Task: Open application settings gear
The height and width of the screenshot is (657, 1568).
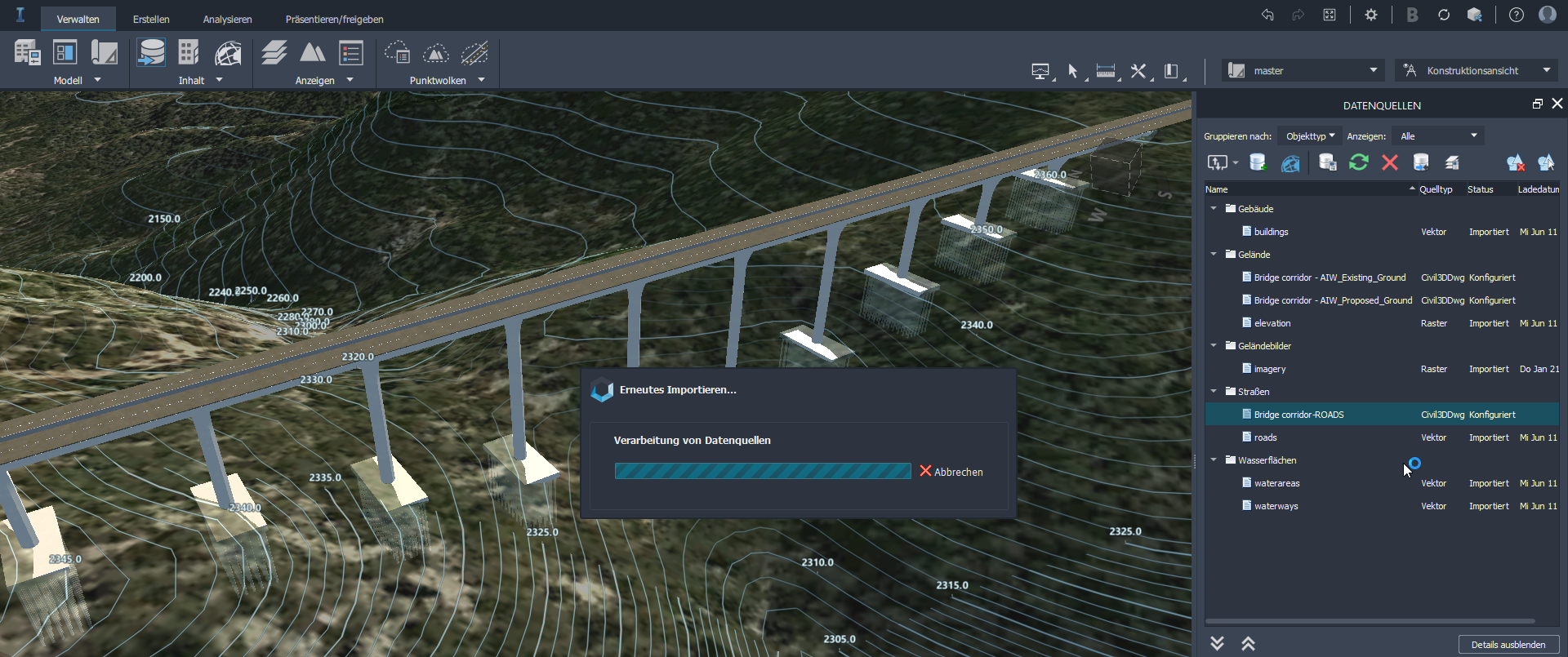Action: pyautogui.click(x=1371, y=15)
